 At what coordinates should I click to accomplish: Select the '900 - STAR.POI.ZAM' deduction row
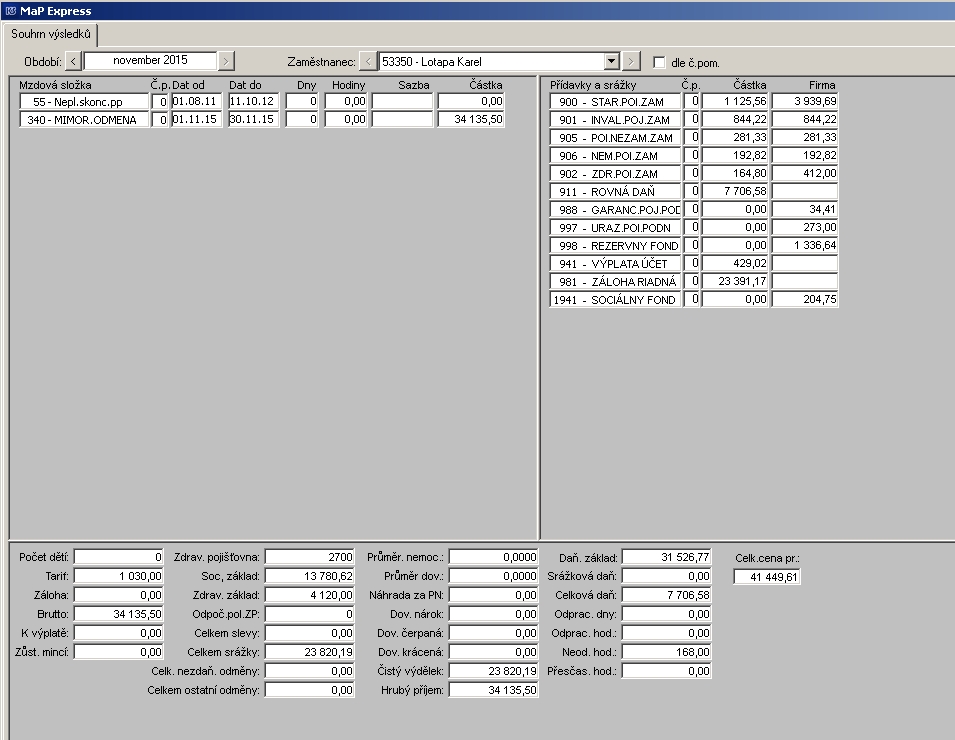click(615, 102)
